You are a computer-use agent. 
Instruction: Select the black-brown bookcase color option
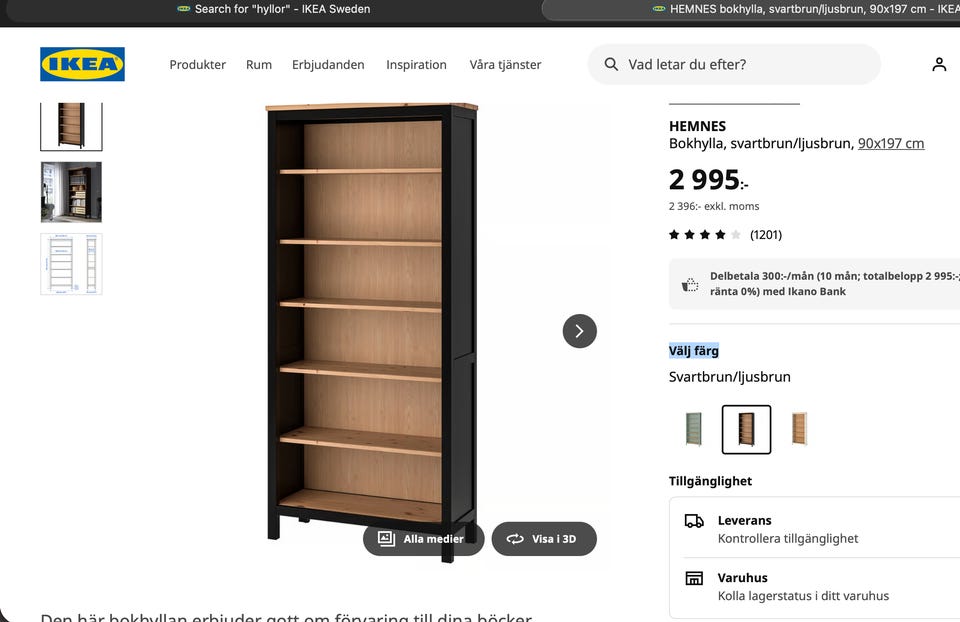coord(746,429)
